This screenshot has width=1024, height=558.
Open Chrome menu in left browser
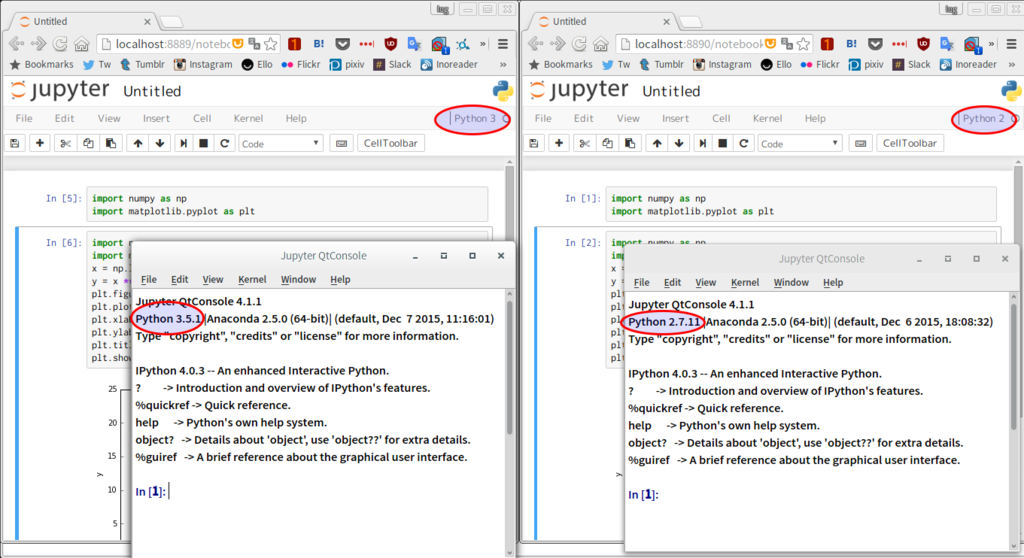tap(503, 44)
